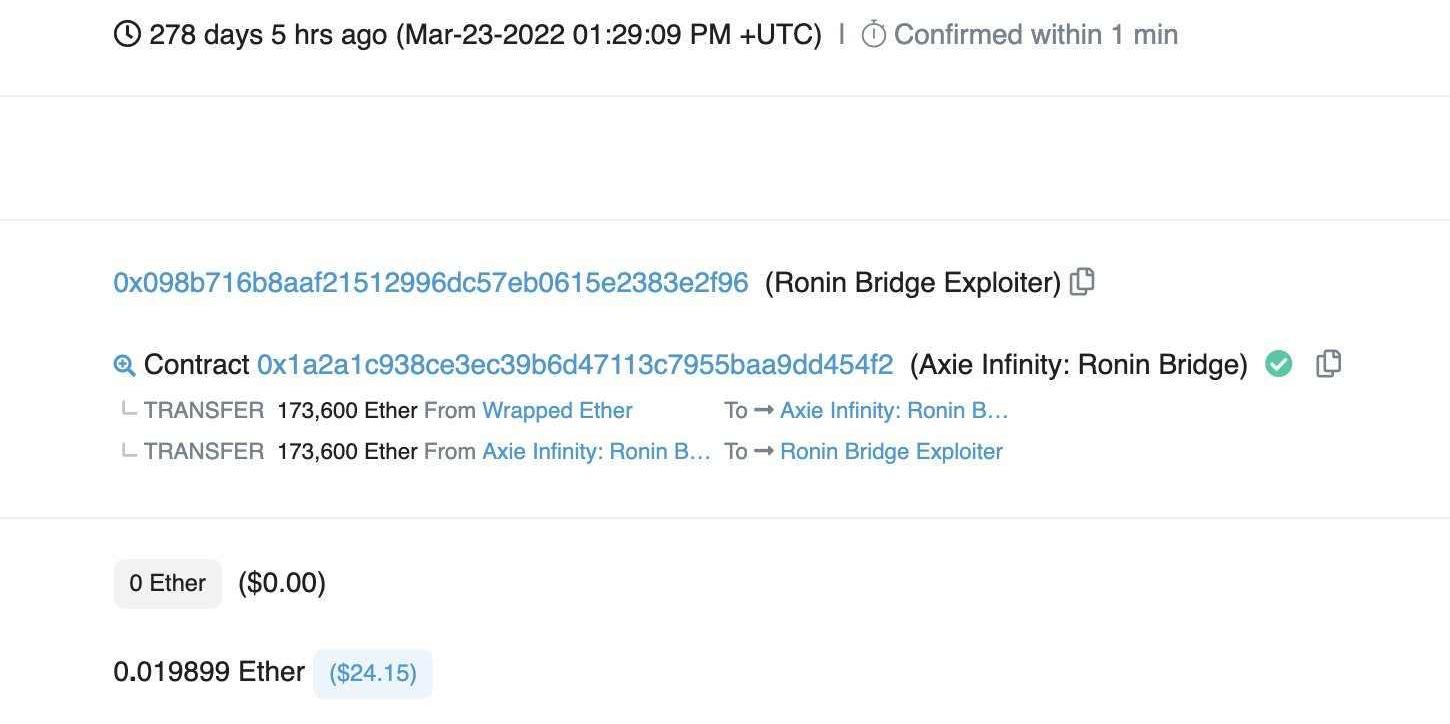Click the arrow in the Wrapped Ether transfer row

coord(764,411)
